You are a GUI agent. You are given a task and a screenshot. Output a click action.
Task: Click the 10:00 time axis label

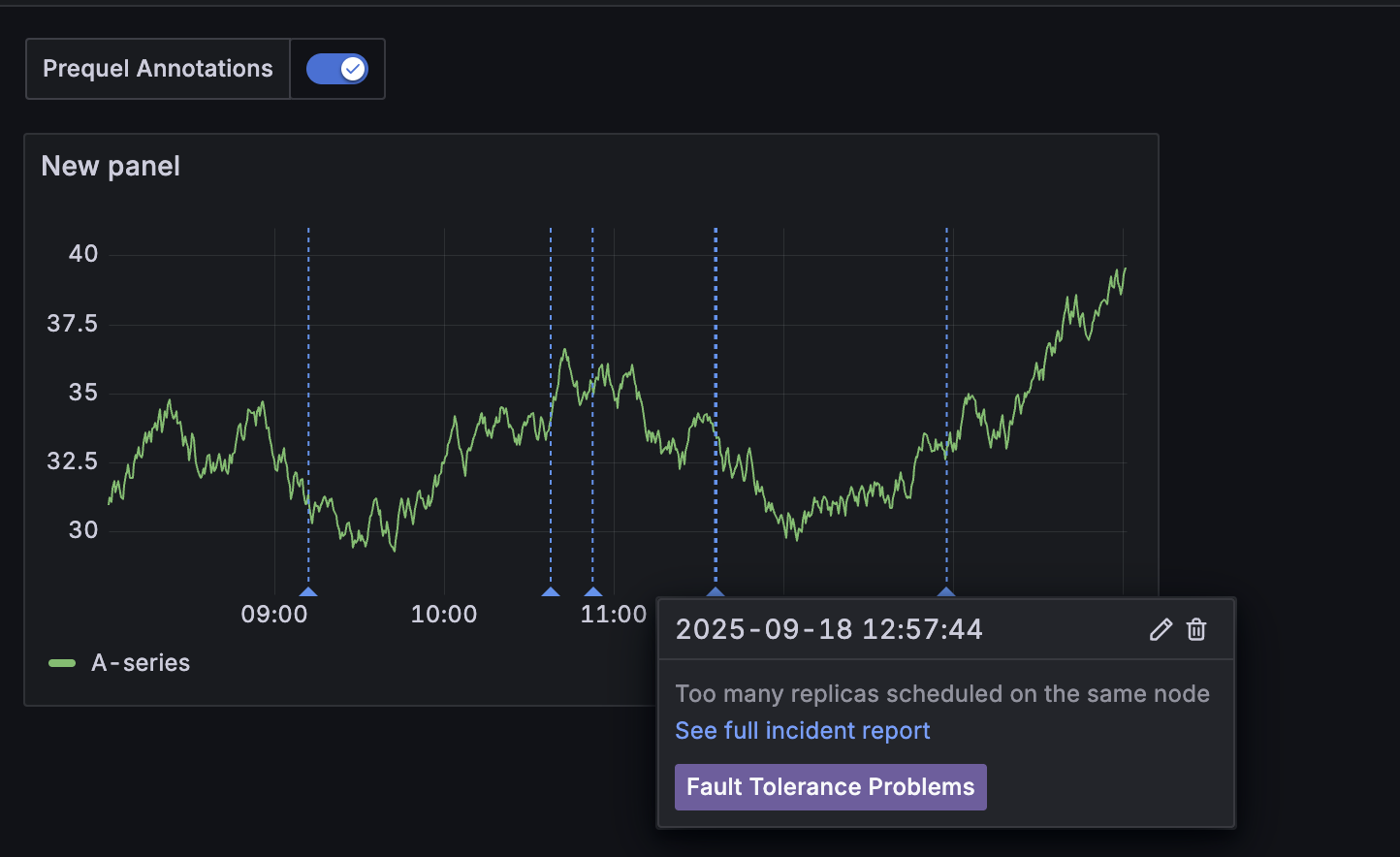click(x=444, y=615)
